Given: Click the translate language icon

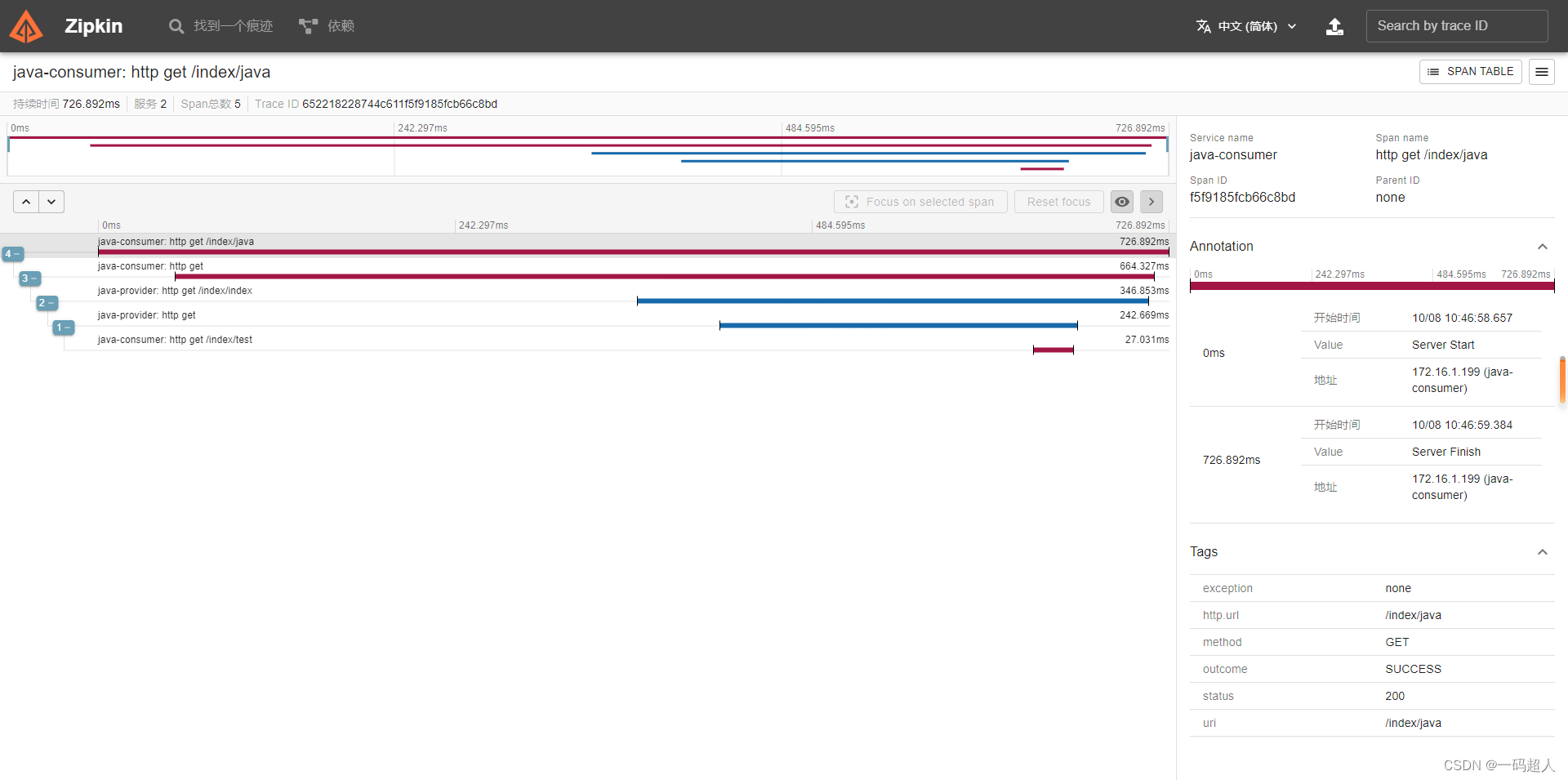Looking at the screenshot, I should (1204, 25).
